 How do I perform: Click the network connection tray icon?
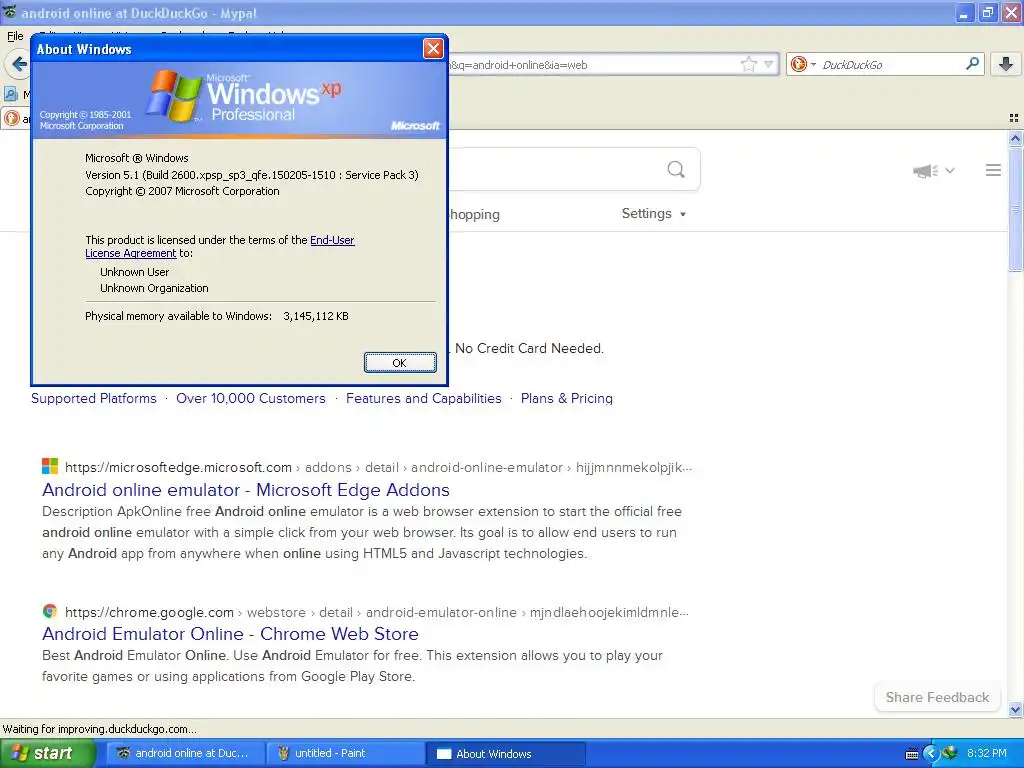[950, 753]
